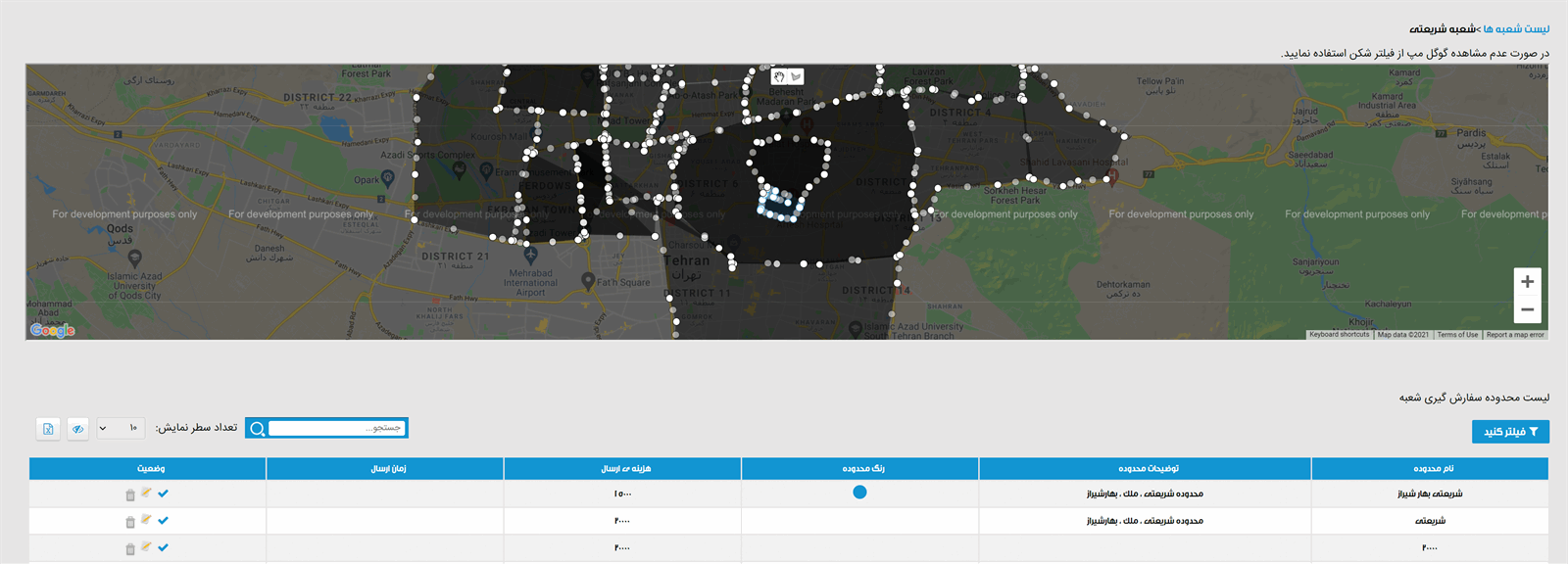Select the draw polygon tool on the map
1568x564 pixels.
click(x=796, y=76)
